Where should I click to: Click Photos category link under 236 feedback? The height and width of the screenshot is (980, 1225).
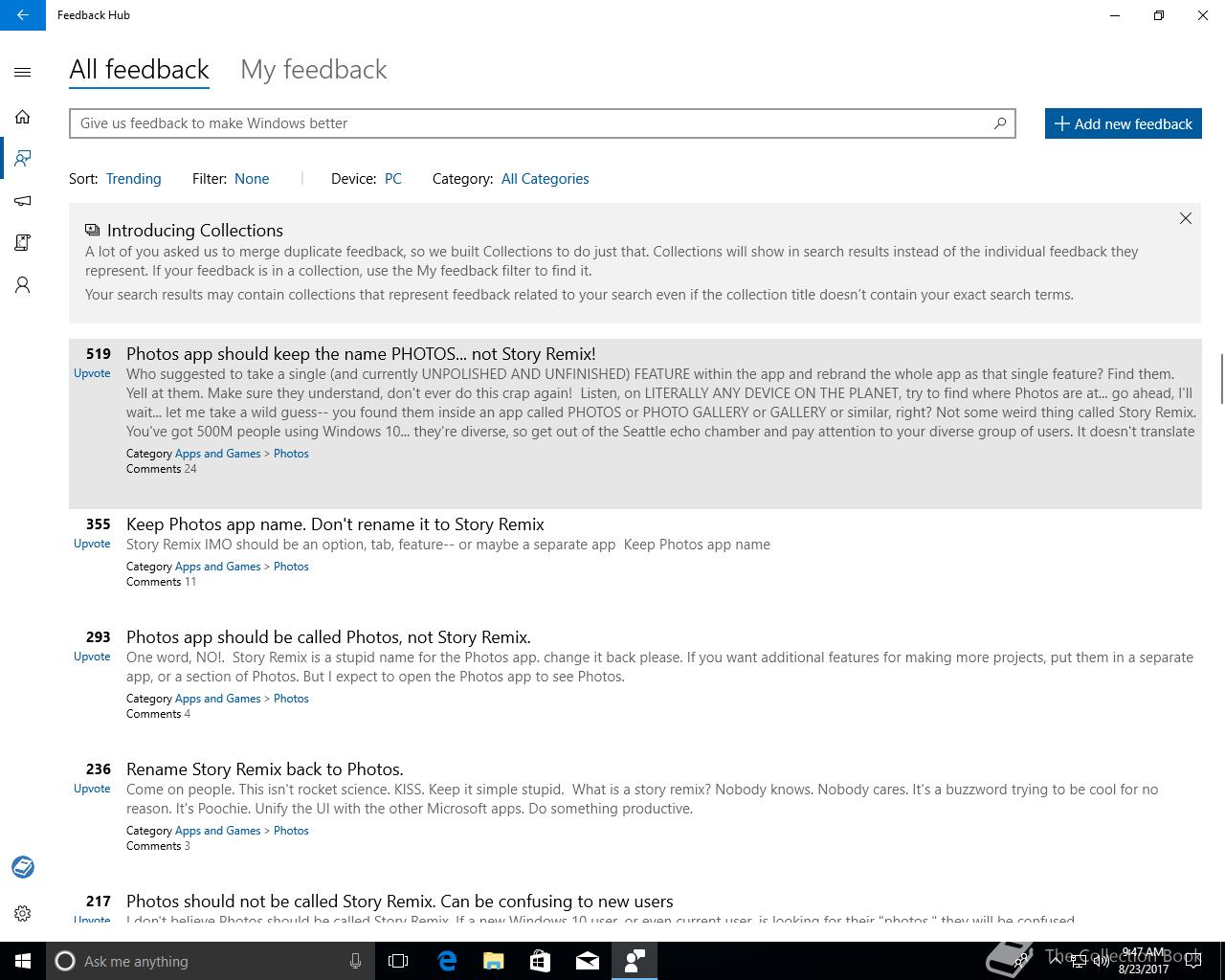pos(291,831)
